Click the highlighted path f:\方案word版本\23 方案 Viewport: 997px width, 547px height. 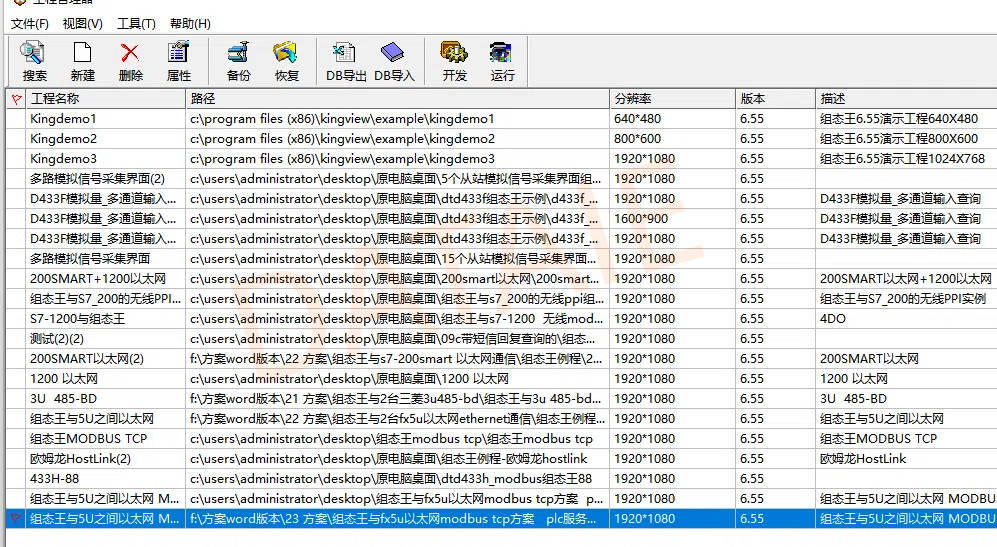coord(393,519)
